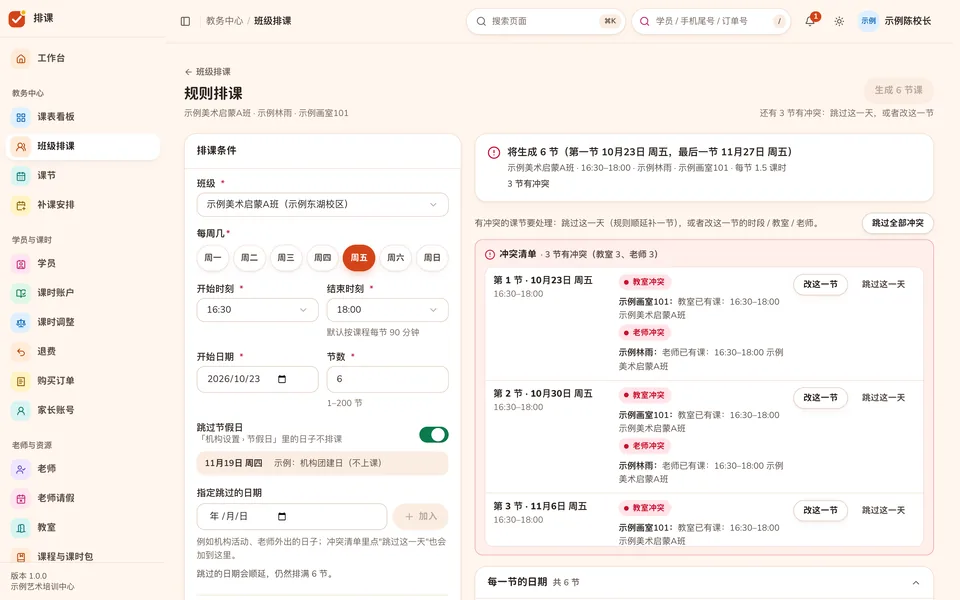Click the 排课 app logo icon
The height and width of the screenshot is (600, 960).
point(17,18)
